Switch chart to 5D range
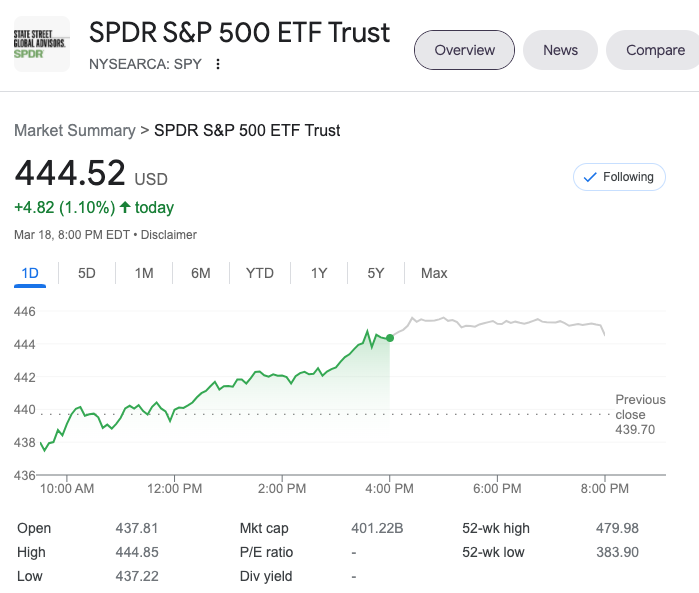699x593 pixels. pos(87,273)
